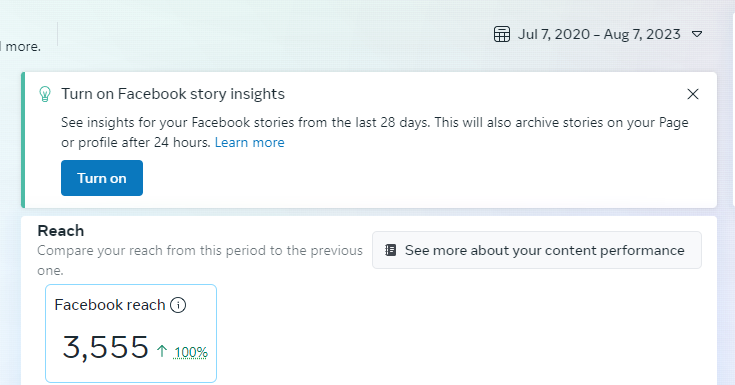The image size is (735, 385).
Task: Click the truncated 'more.' text at left
Action: [x=22, y=47]
